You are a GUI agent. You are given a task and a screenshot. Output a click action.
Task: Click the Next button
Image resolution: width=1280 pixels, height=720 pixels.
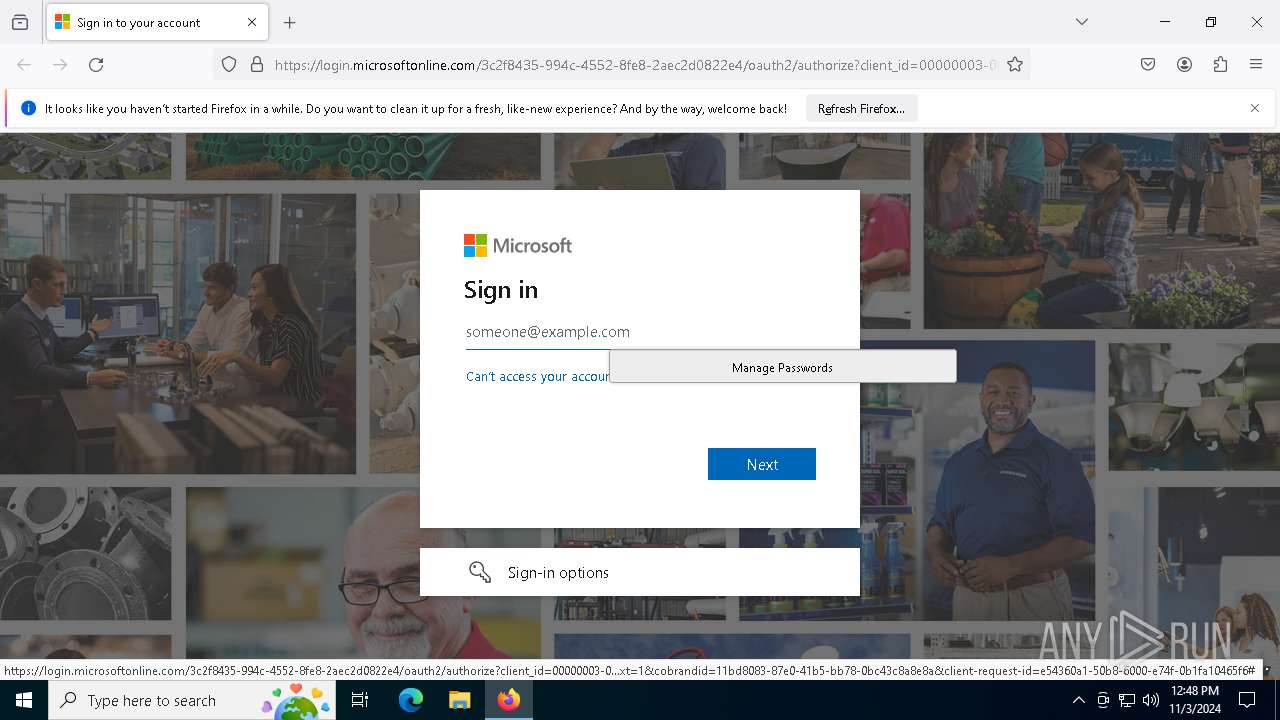[762, 464]
